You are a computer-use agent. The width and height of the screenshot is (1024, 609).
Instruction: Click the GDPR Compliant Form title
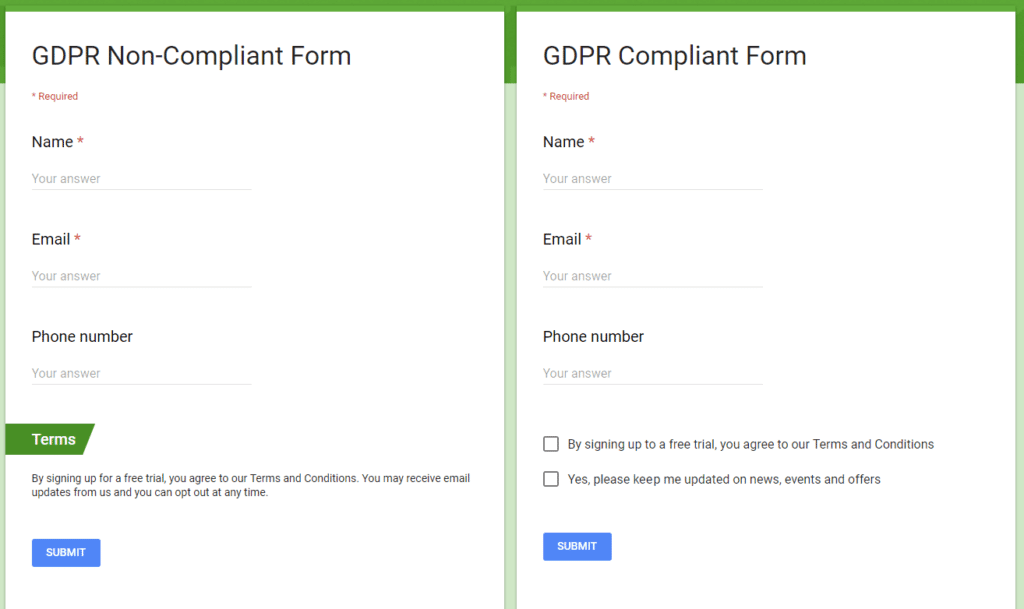click(675, 56)
